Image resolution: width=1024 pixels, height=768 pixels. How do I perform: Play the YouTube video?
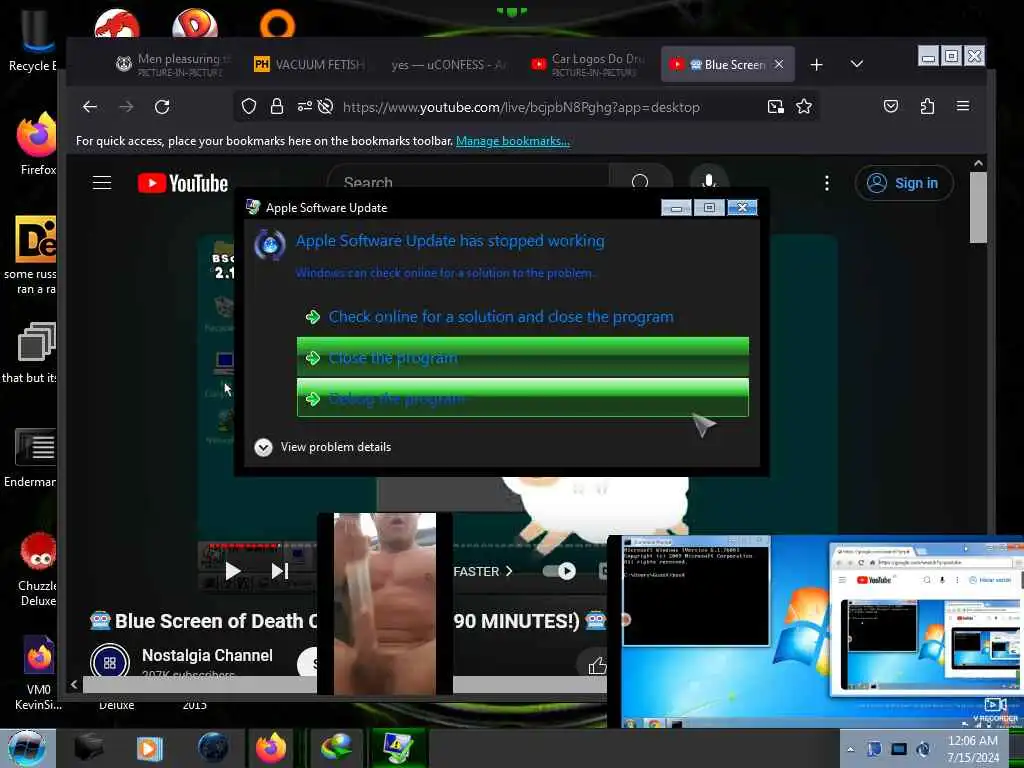click(232, 571)
